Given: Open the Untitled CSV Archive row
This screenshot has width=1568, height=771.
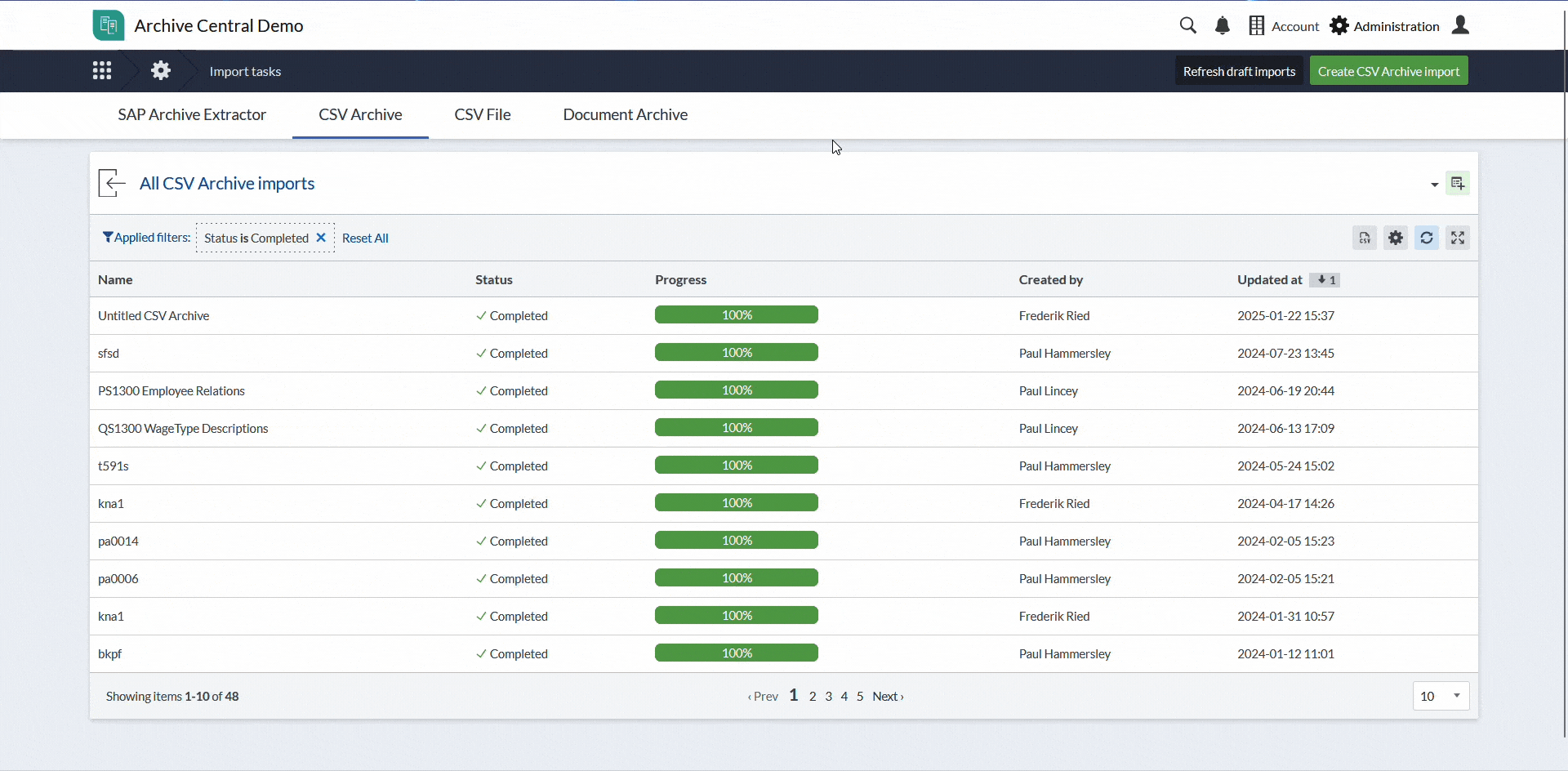Looking at the screenshot, I should [784, 315].
